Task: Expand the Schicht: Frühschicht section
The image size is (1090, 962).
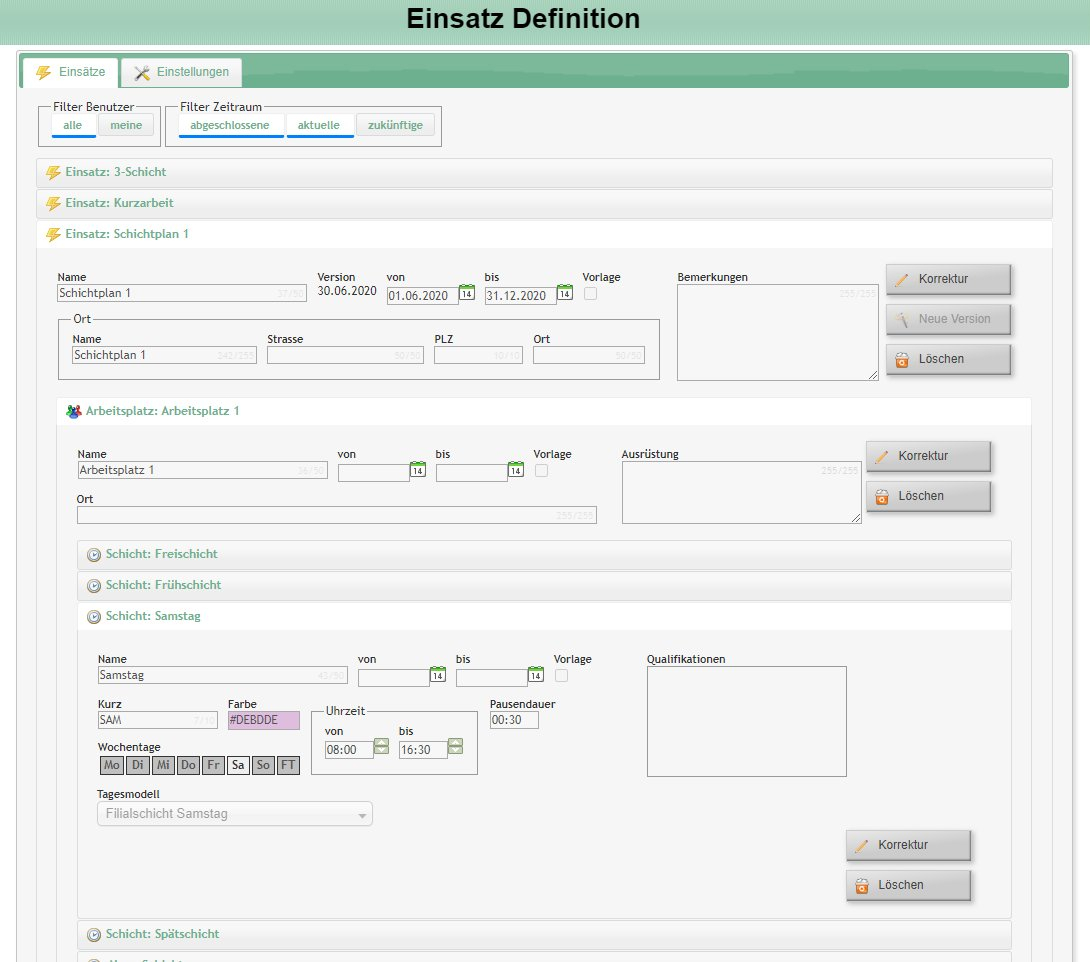Action: (x=544, y=586)
